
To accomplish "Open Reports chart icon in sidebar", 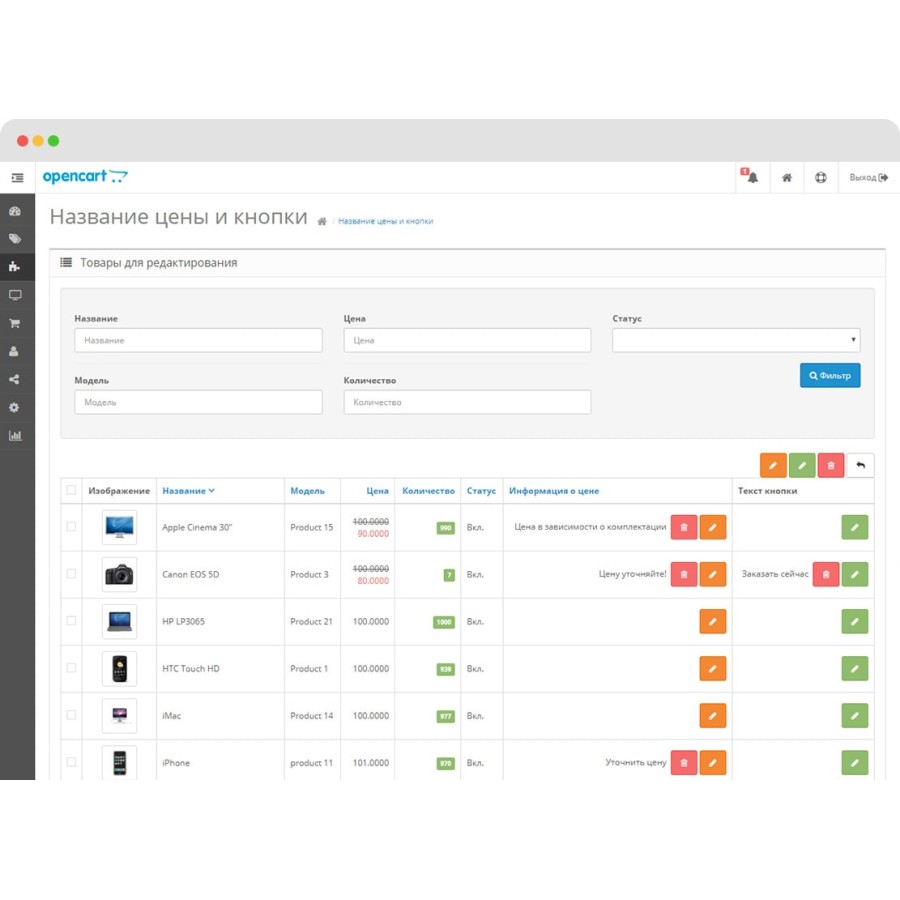I will [x=15, y=436].
